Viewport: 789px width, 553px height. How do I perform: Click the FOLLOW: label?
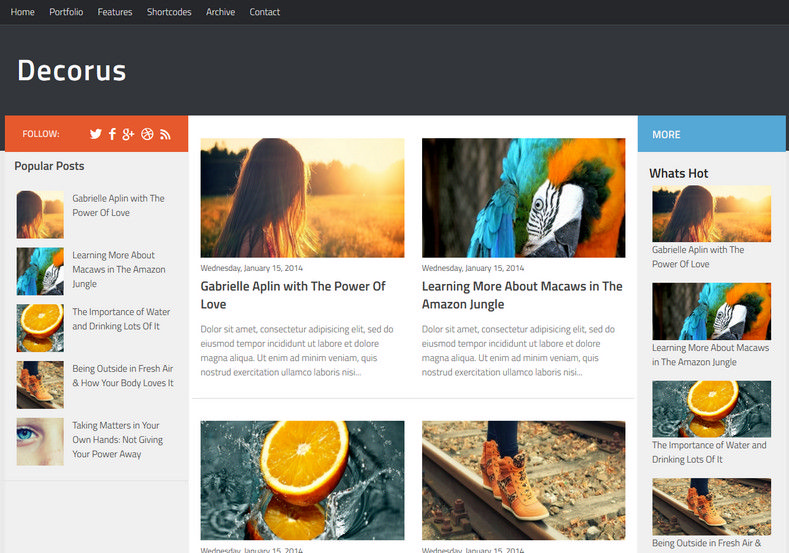coord(41,134)
